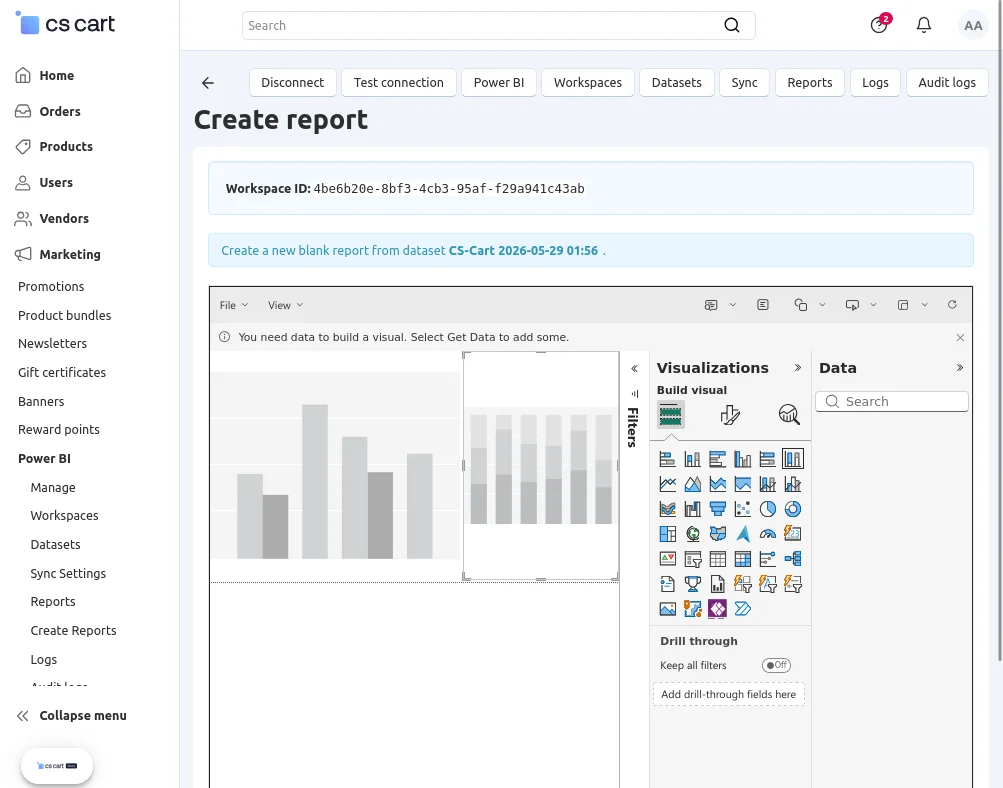Open the Workspaces tab

click(x=588, y=83)
